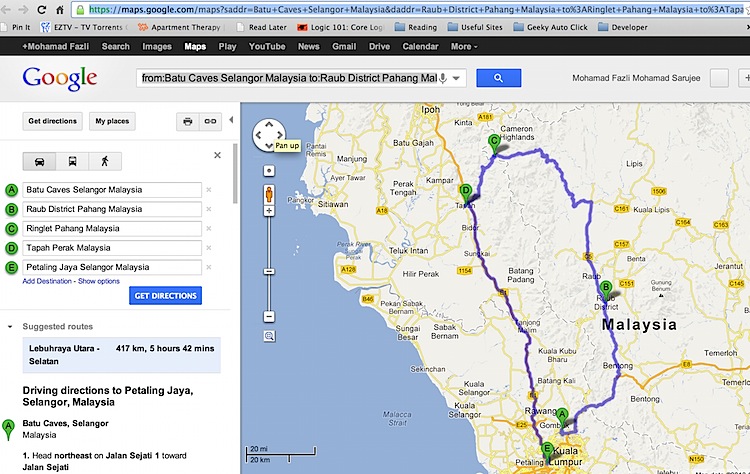Viewport: 750px width, 474px height.
Task: Click the map zoom out minus button
Action: (269, 317)
